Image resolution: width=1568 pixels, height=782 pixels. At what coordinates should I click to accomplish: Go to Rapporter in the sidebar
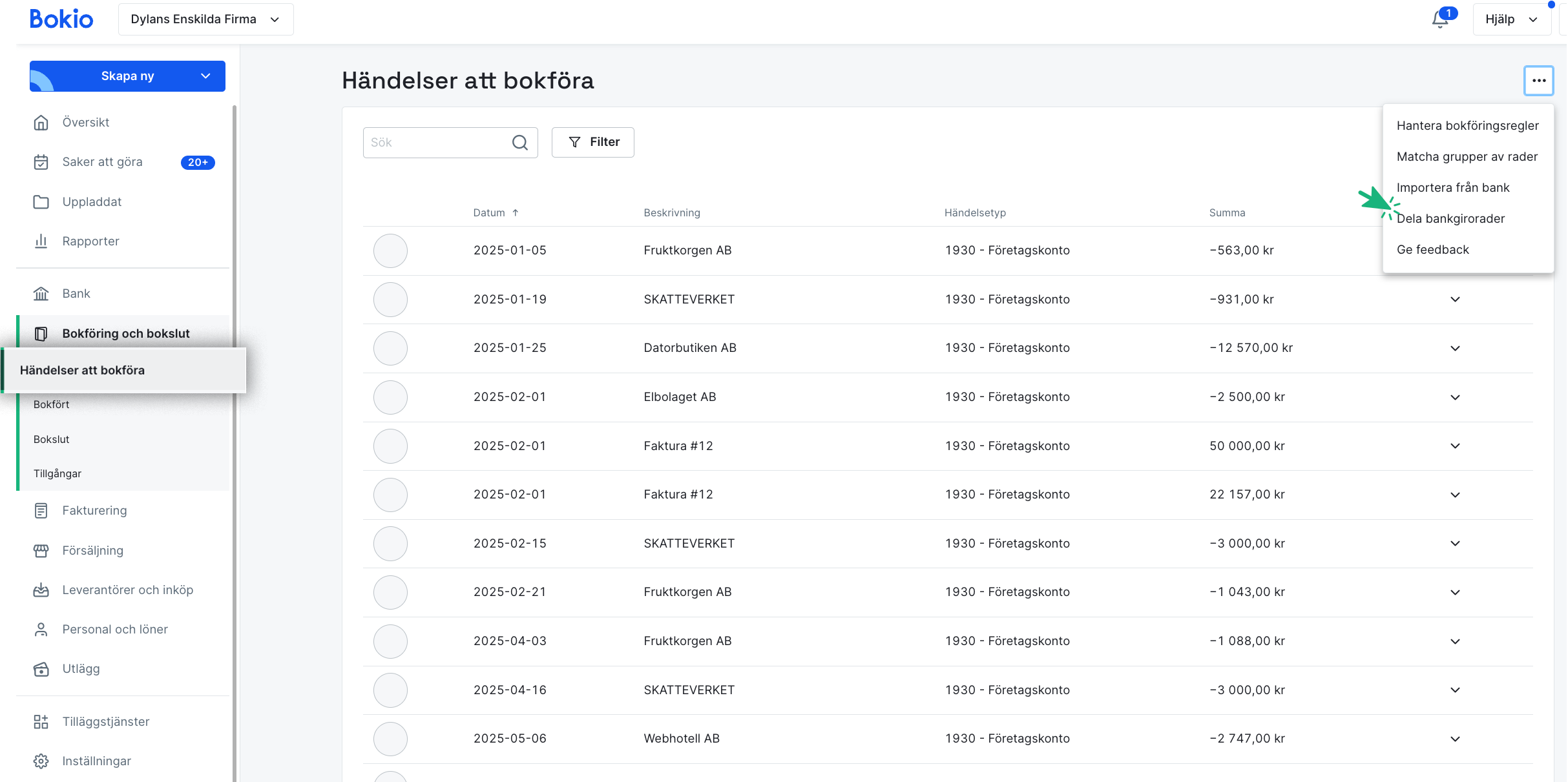pyautogui.click(x=90, y=242)
